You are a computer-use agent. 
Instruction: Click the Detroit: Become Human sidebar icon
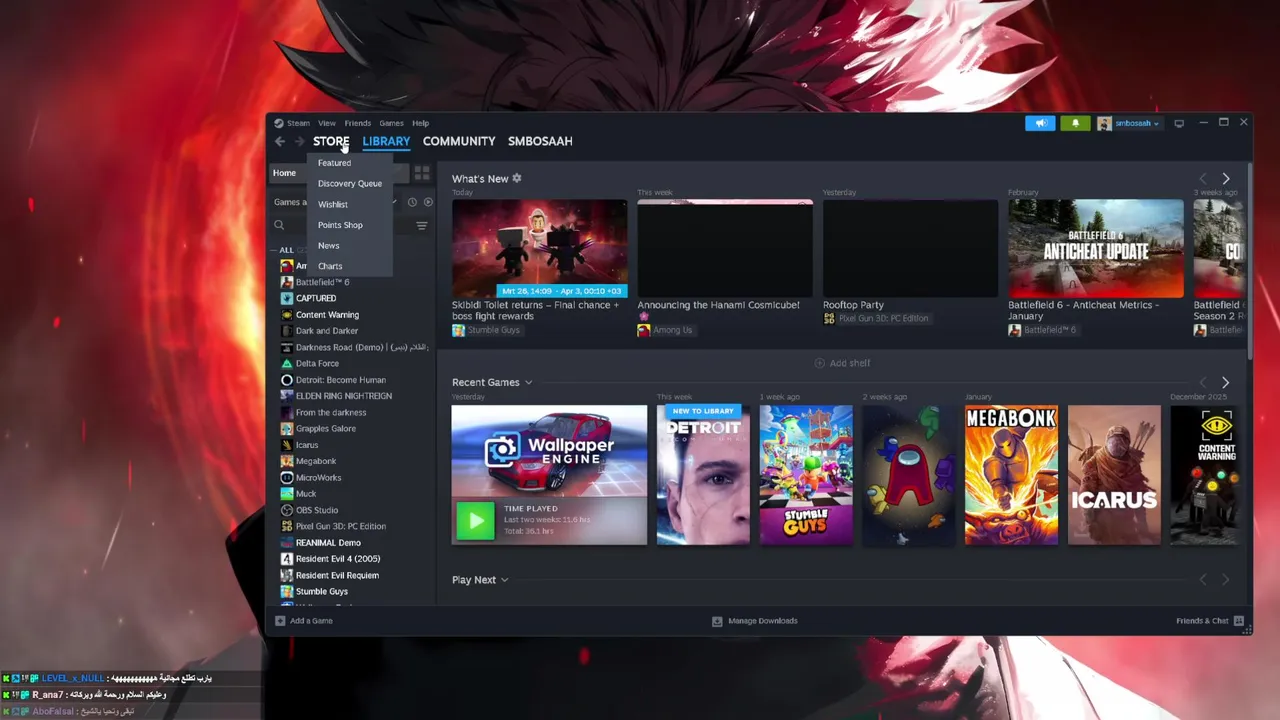[287, 380]
